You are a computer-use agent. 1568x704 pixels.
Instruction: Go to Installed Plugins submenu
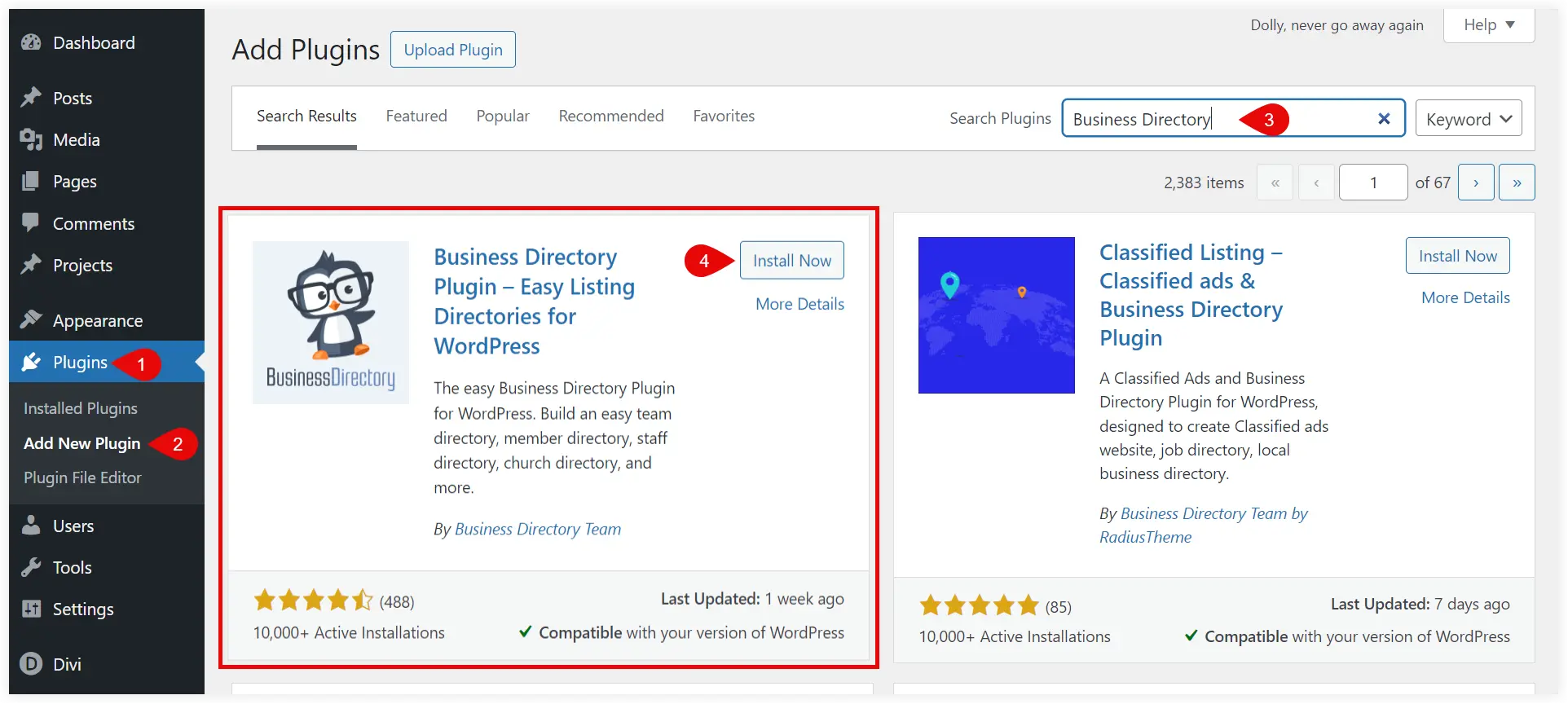click(x=81, y=408)
